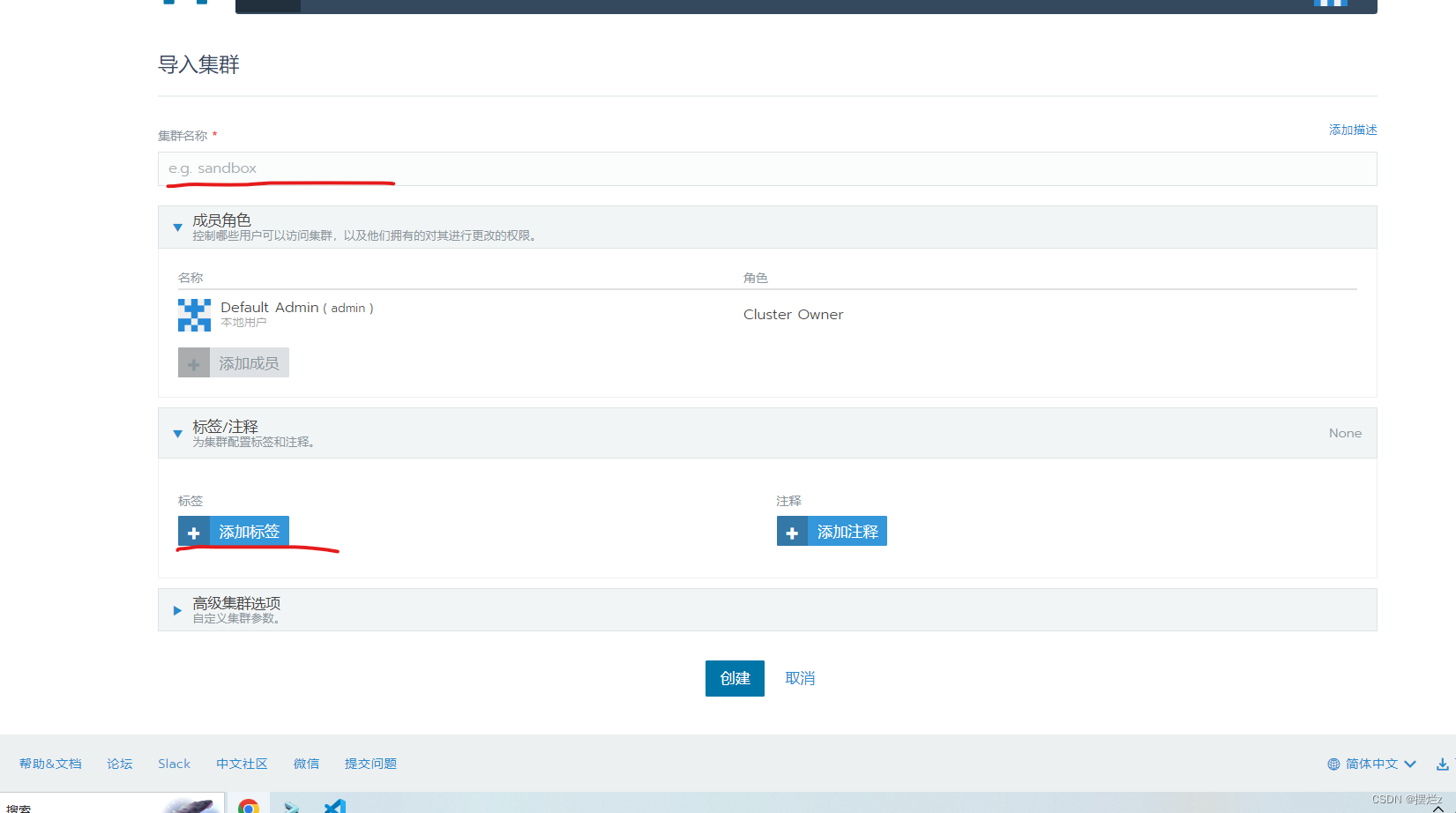Open the 提交问题 footer link
Viewport: 1456px width, 813px height.
(370, 764)
